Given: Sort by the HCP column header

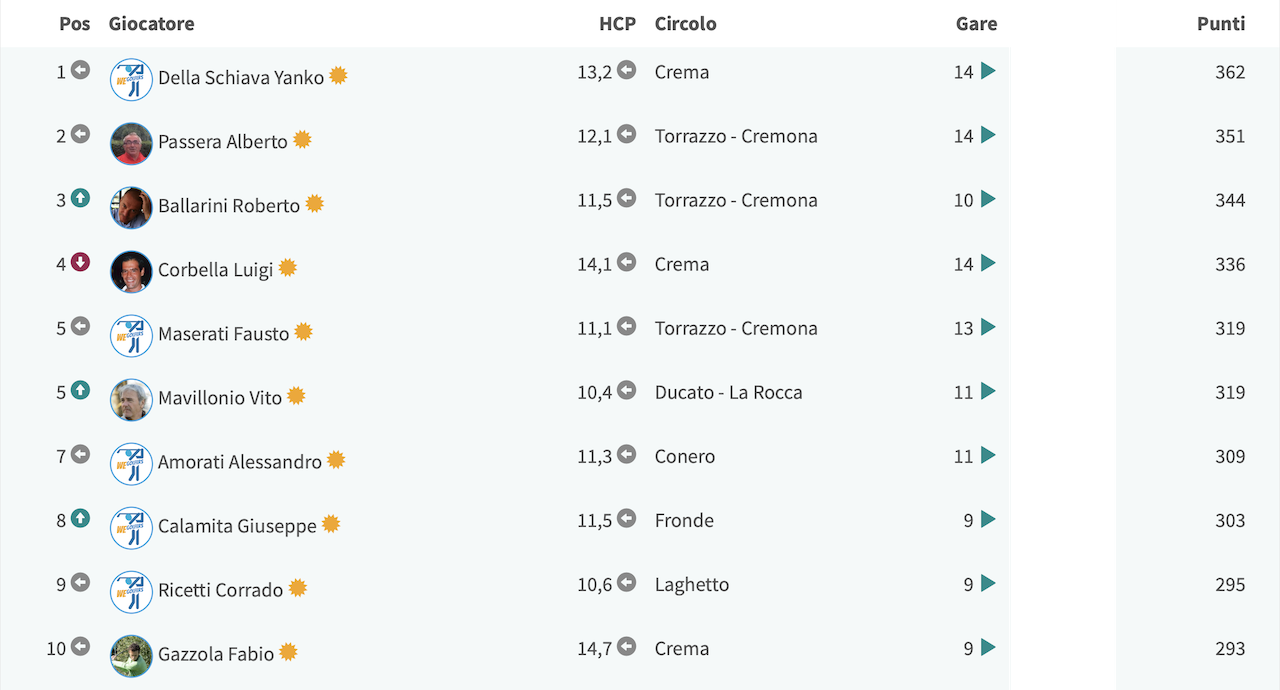Looking at the screenshot, I should [x=617, y=24].
